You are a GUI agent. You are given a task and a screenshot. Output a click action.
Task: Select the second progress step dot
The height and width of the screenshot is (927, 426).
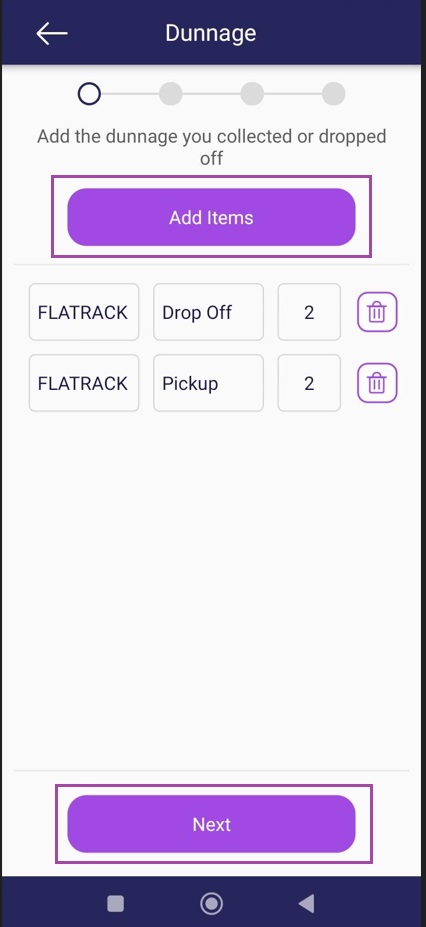coord(171,93)
